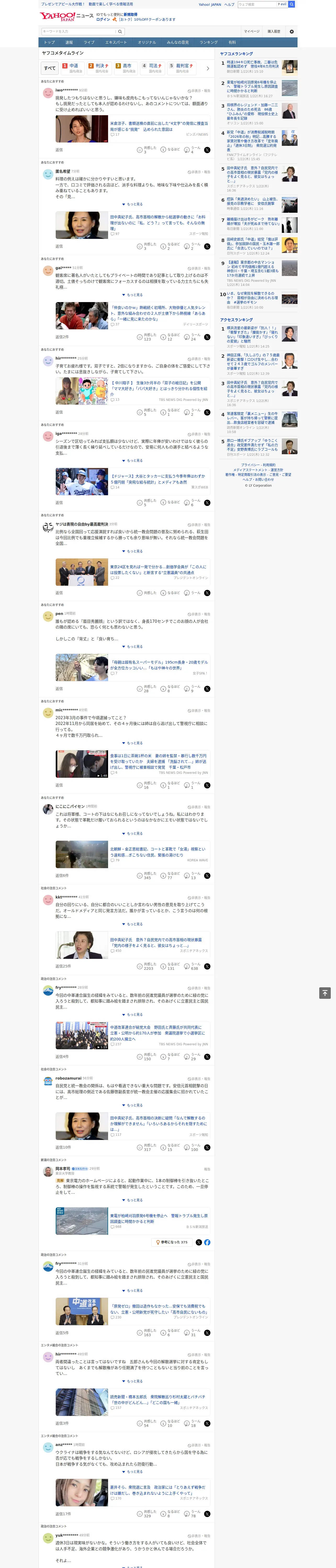Share fry's 31分前 comment on X
Image resolution: width=336 pixels, height=1568 pixels.
(207, 1333)
